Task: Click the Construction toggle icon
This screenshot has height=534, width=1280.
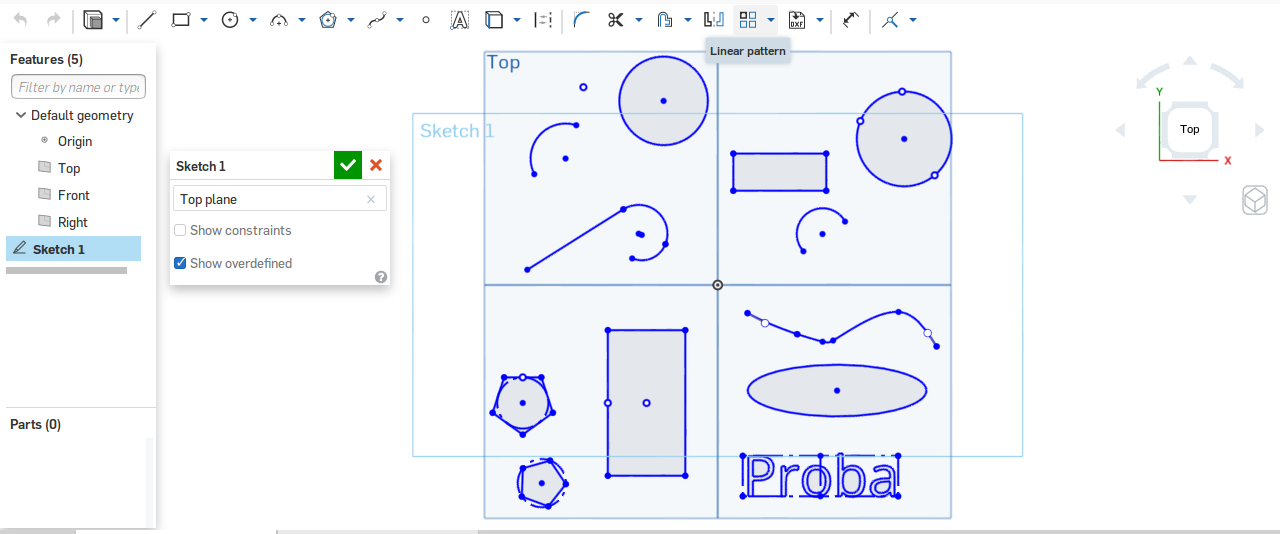Action: [543, 19]
